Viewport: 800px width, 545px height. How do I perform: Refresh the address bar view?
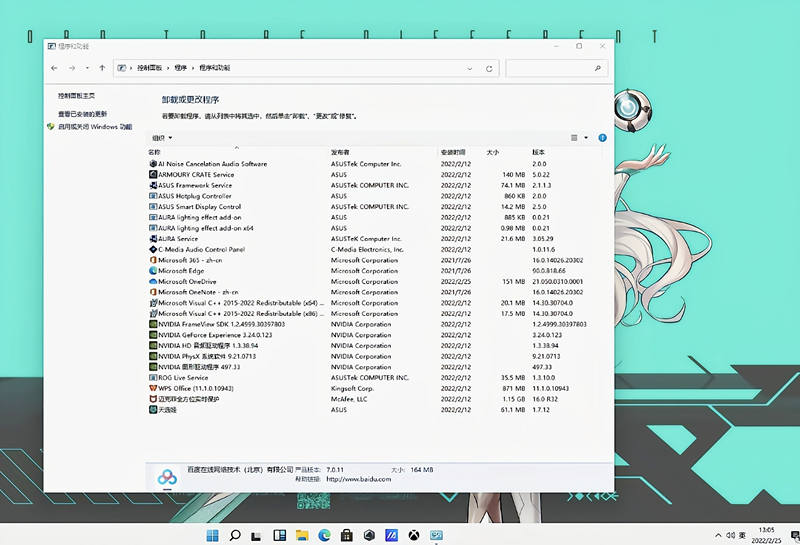pyautogui.click(x=489, y=68)
